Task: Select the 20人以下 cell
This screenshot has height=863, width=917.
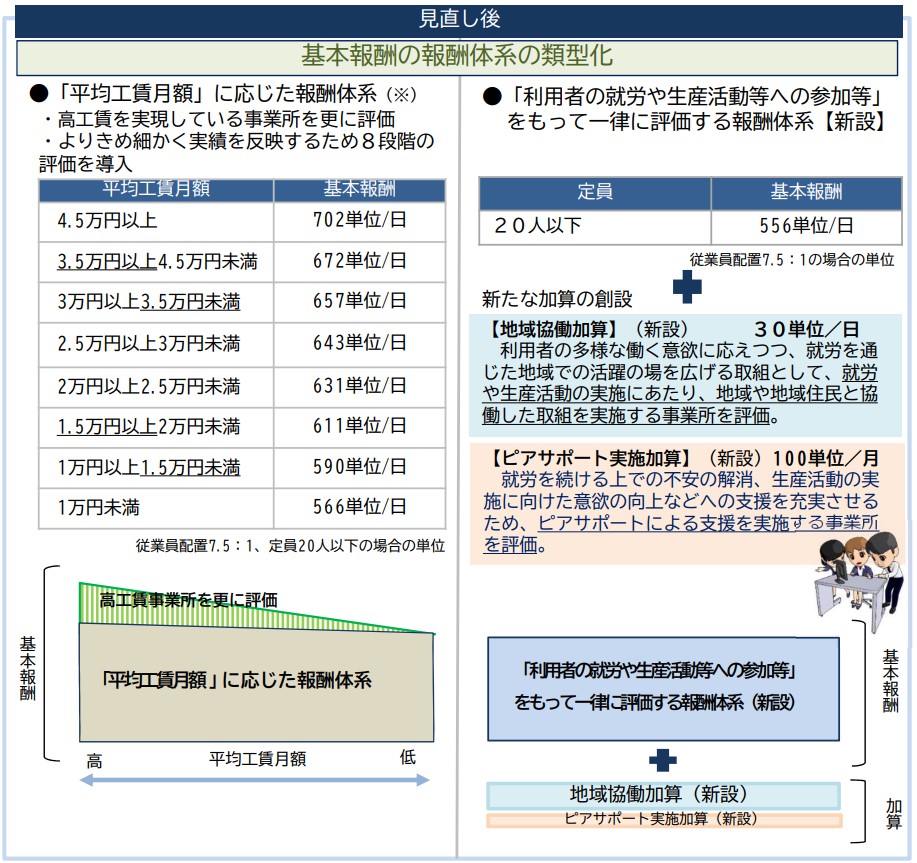Action: click(x=595, y=226)
